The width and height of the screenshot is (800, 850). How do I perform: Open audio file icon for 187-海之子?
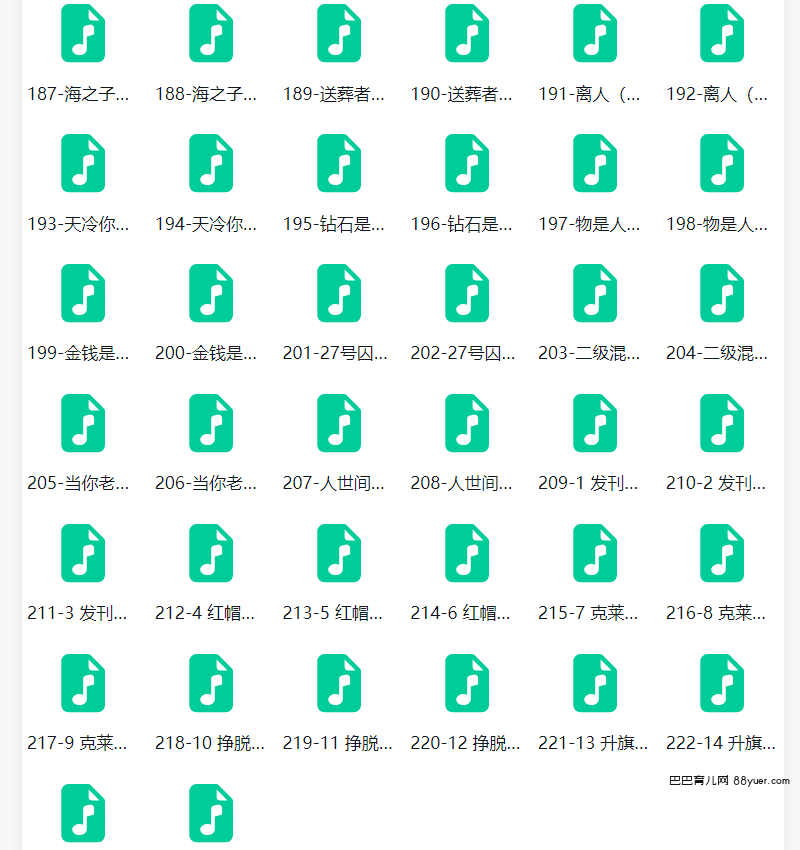[83, 33]
